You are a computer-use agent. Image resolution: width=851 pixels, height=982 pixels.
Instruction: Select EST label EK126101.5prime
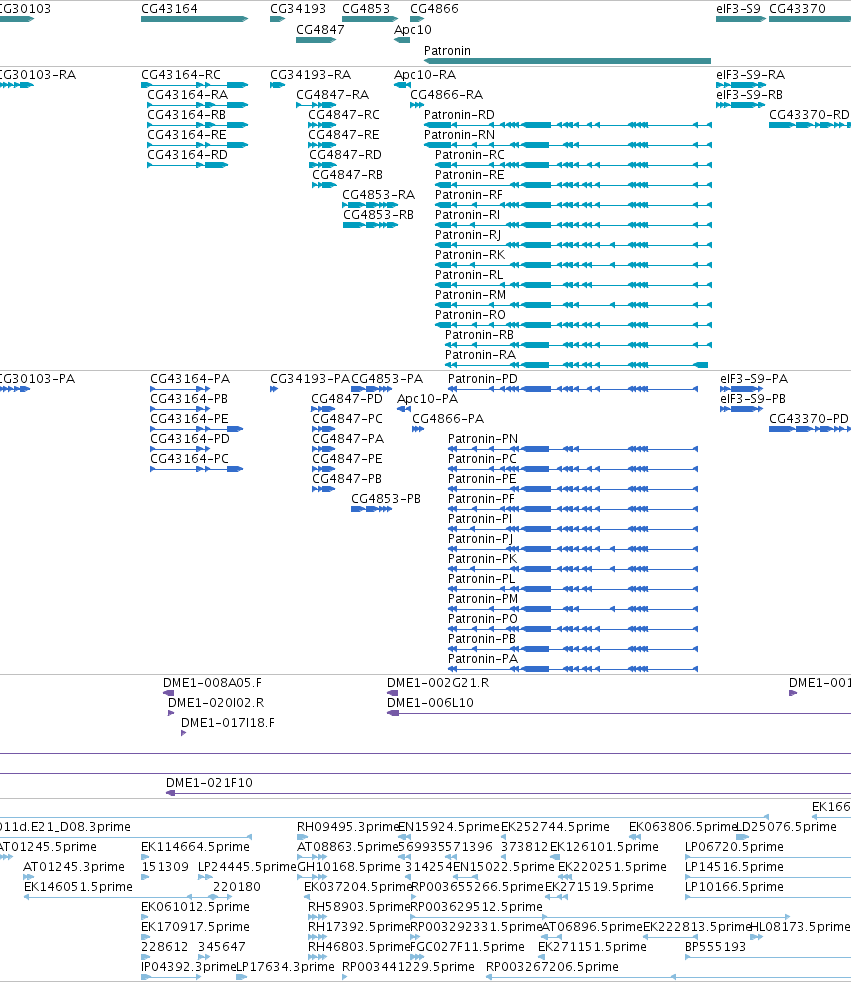604,847
